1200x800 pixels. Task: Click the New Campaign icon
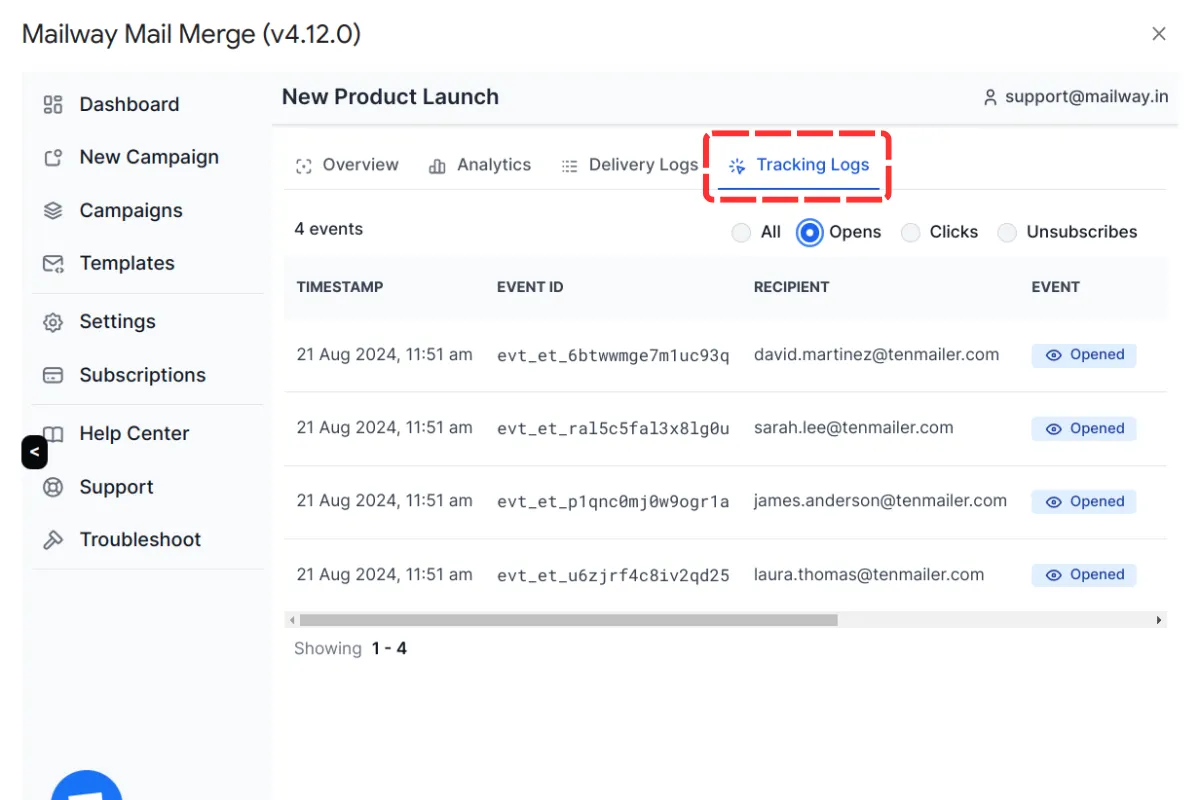[53, 158]
